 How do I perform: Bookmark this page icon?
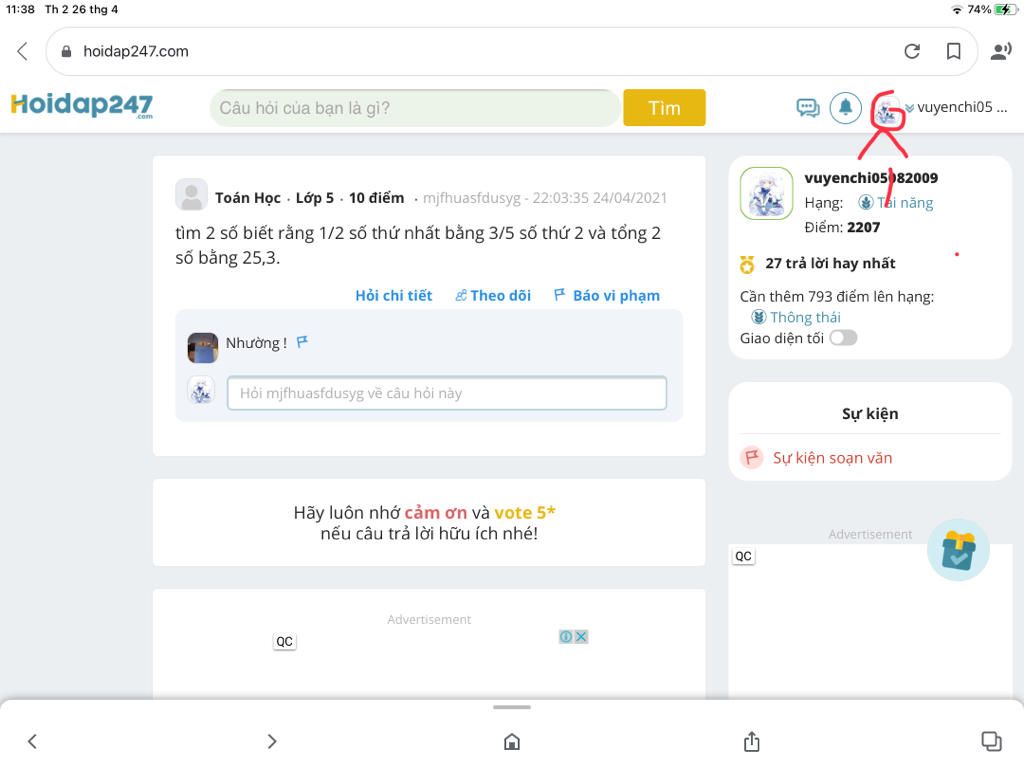[953, 52]
